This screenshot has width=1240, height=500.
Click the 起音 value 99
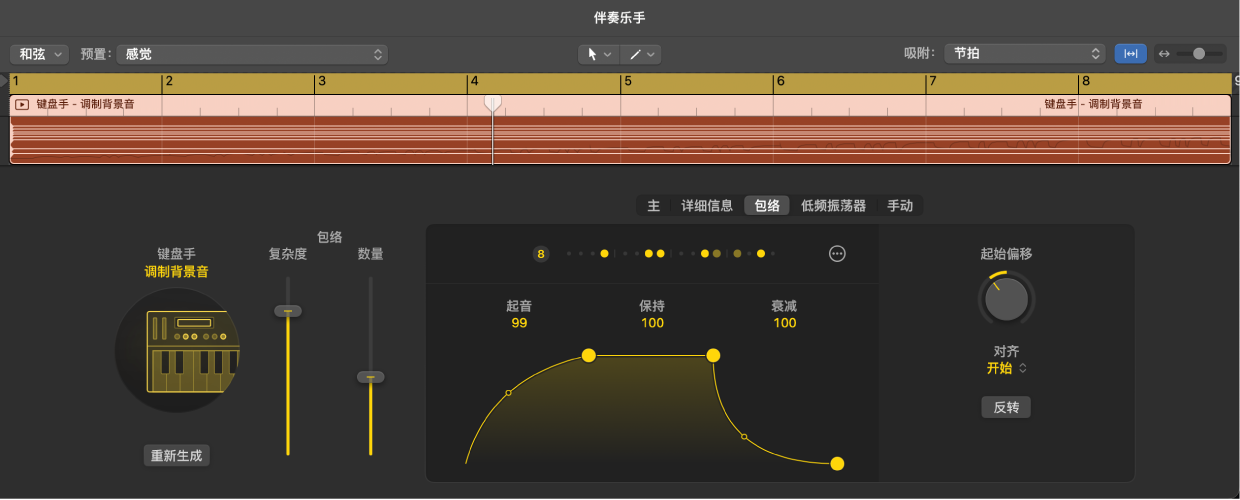pyautogui.click(x=519, y=323)
